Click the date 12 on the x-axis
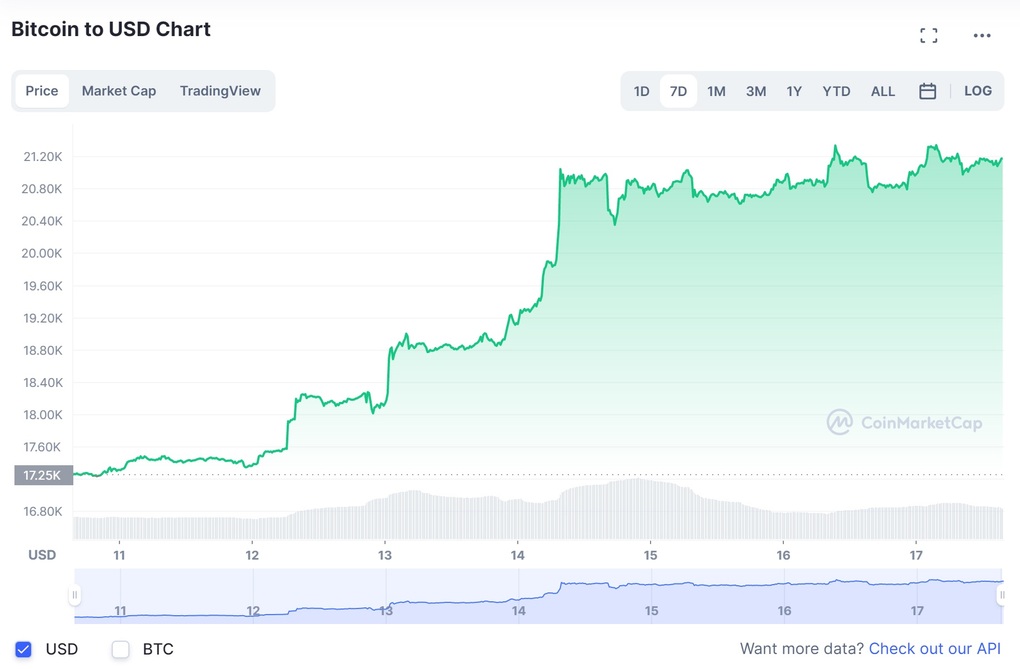This screenshot has width=1020, height=669. pyautogui.click(x=252, y=555)
